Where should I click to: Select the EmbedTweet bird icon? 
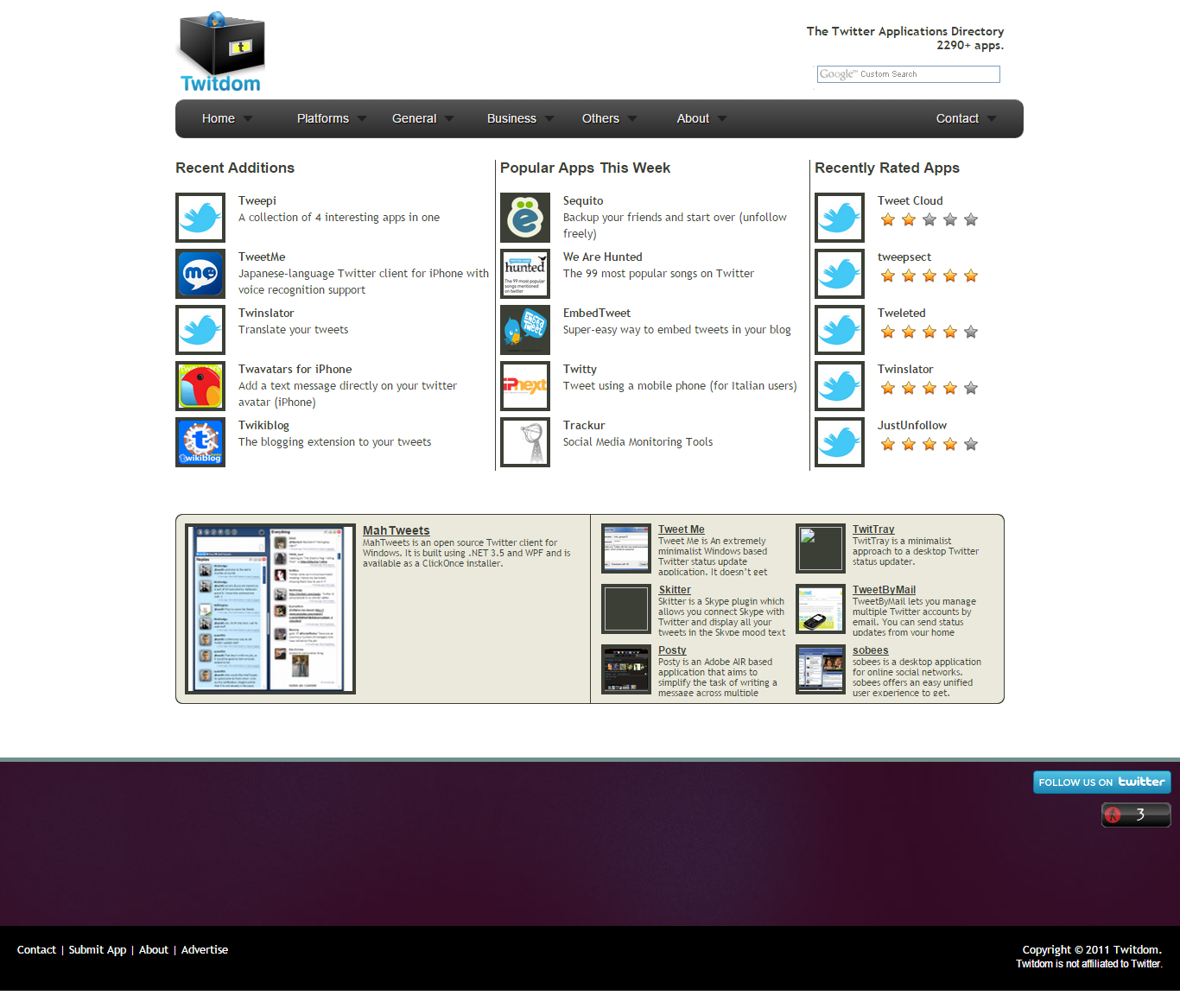click(525, 330)
